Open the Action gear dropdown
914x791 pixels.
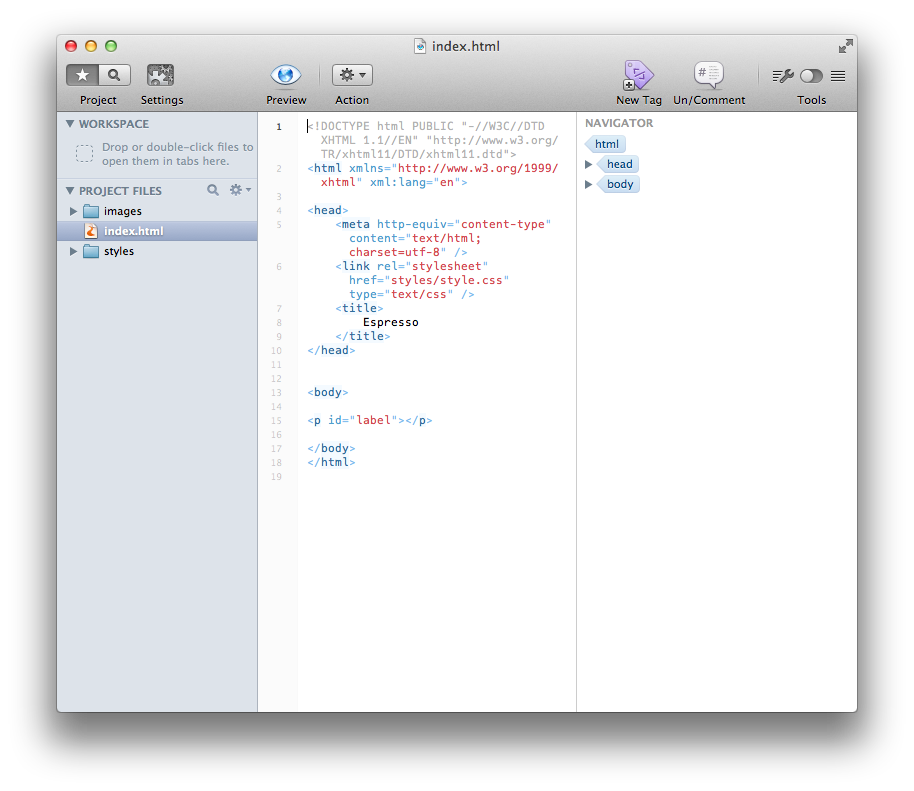(x=352, y=75)
